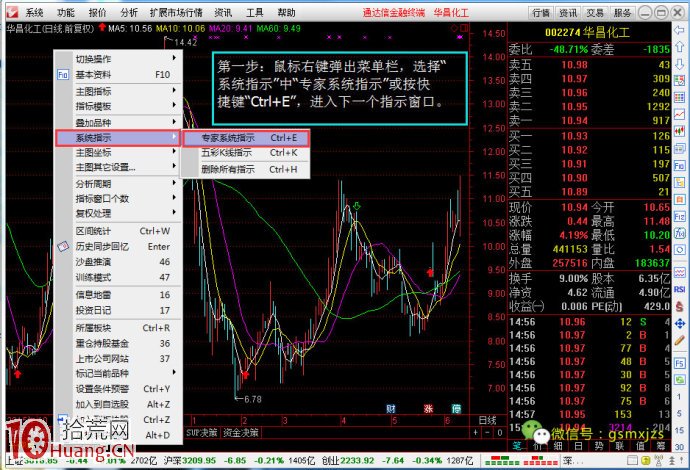
Task: Click the small window icon in the status bar
Action: 632,461
